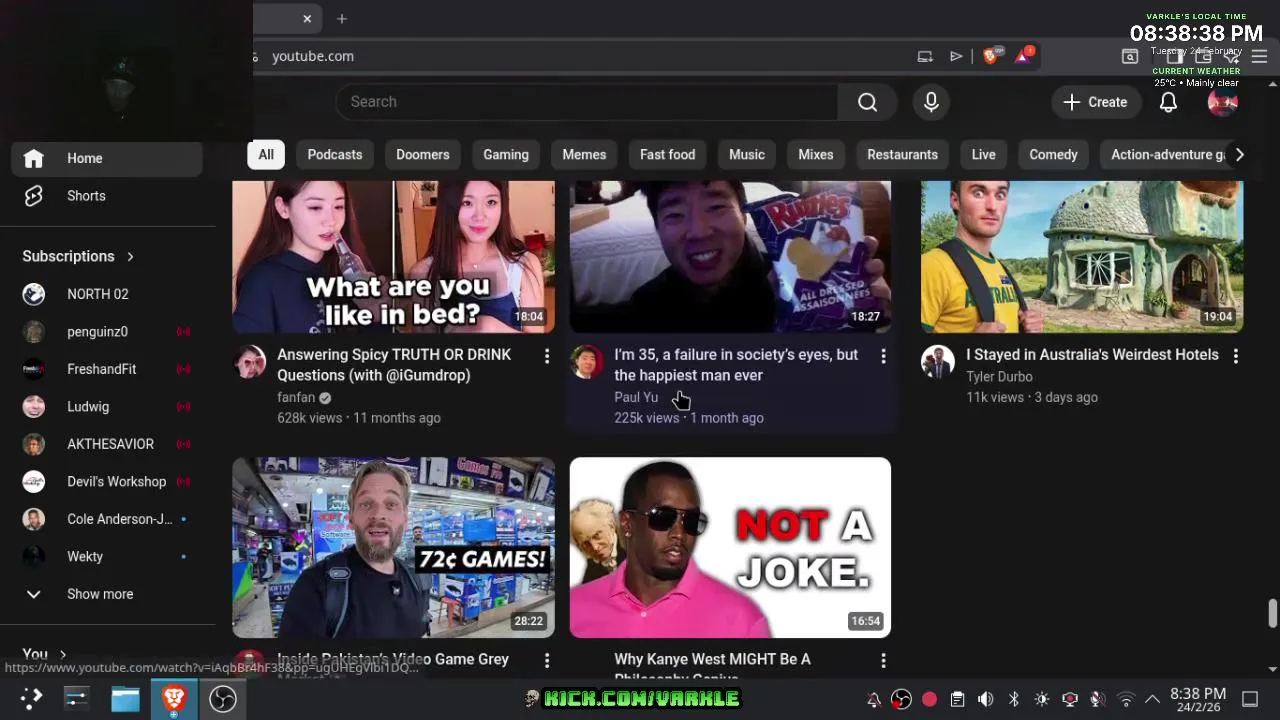1280x720 pixels.
Task: Open options for 'I'm 35, a failure' video
Action: click(x=883, y=356)
